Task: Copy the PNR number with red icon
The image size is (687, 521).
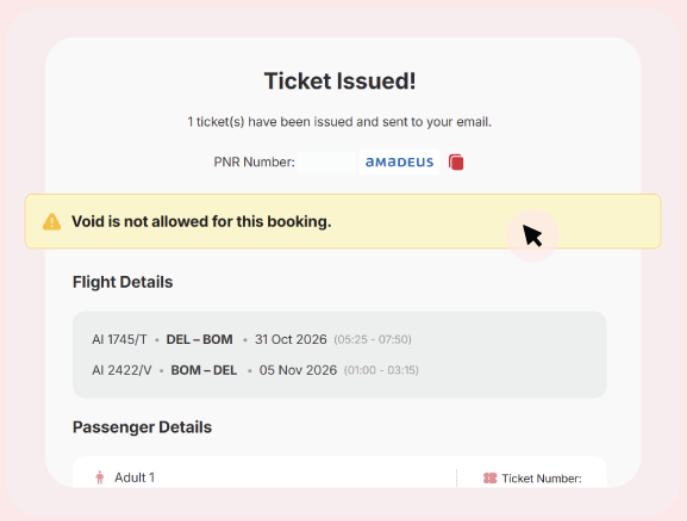Action: click(x=456, y=162)
